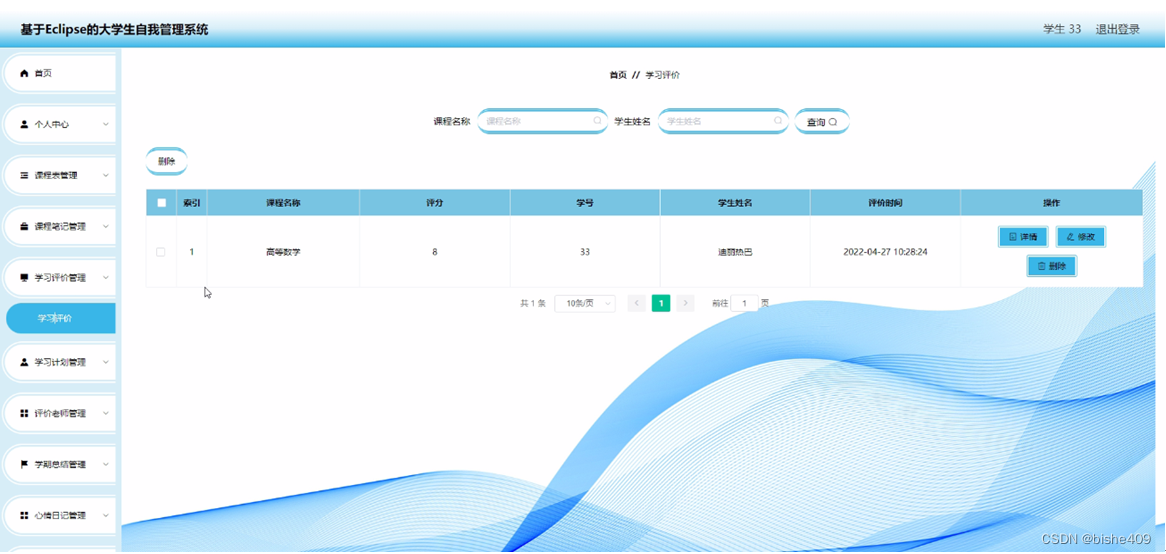1166x554 pixels.
Task: Click the list icon for 课程表管理
Action: 24,175
